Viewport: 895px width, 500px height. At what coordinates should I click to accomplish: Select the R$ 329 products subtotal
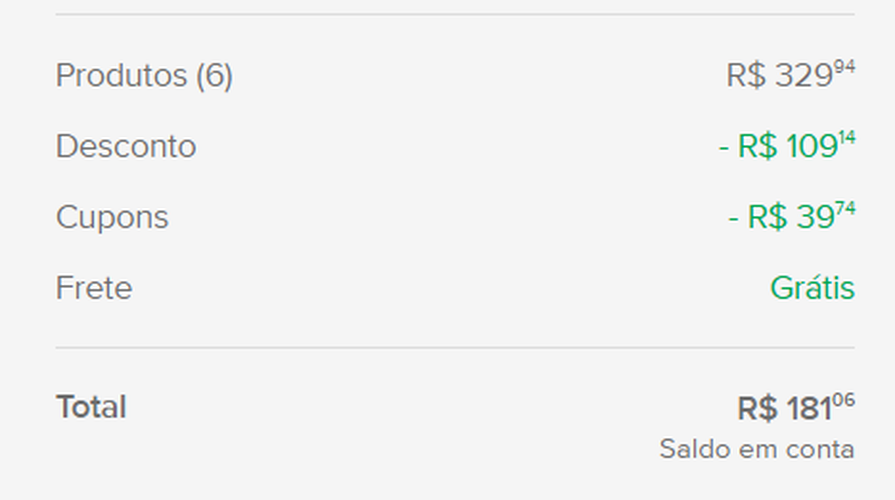coord(790,75)
